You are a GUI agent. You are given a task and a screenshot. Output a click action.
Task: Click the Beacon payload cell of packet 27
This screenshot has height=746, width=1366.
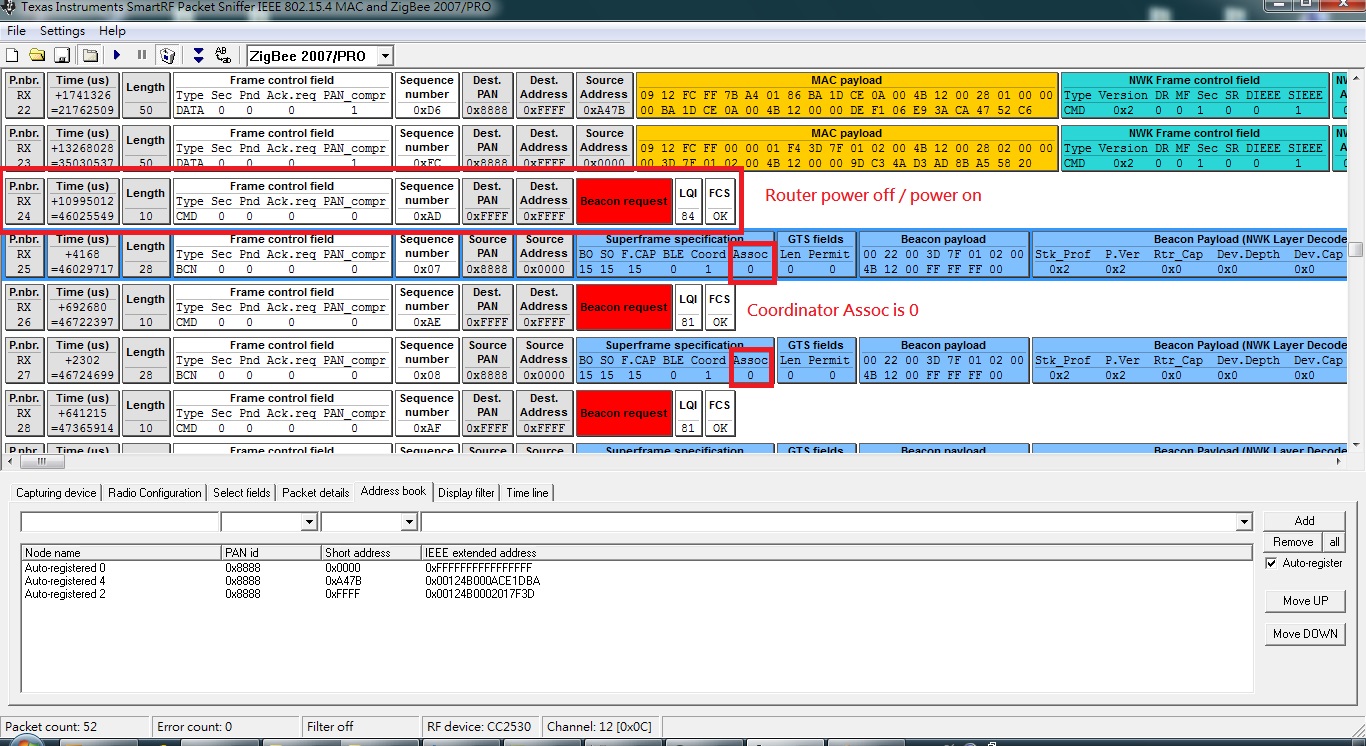point(943,361)
